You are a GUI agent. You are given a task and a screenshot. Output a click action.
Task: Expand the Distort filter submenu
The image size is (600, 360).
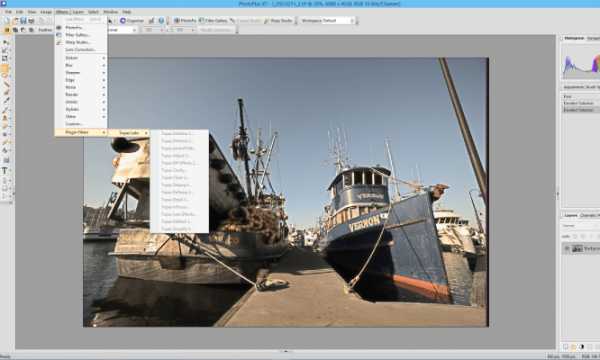(81, 58)
